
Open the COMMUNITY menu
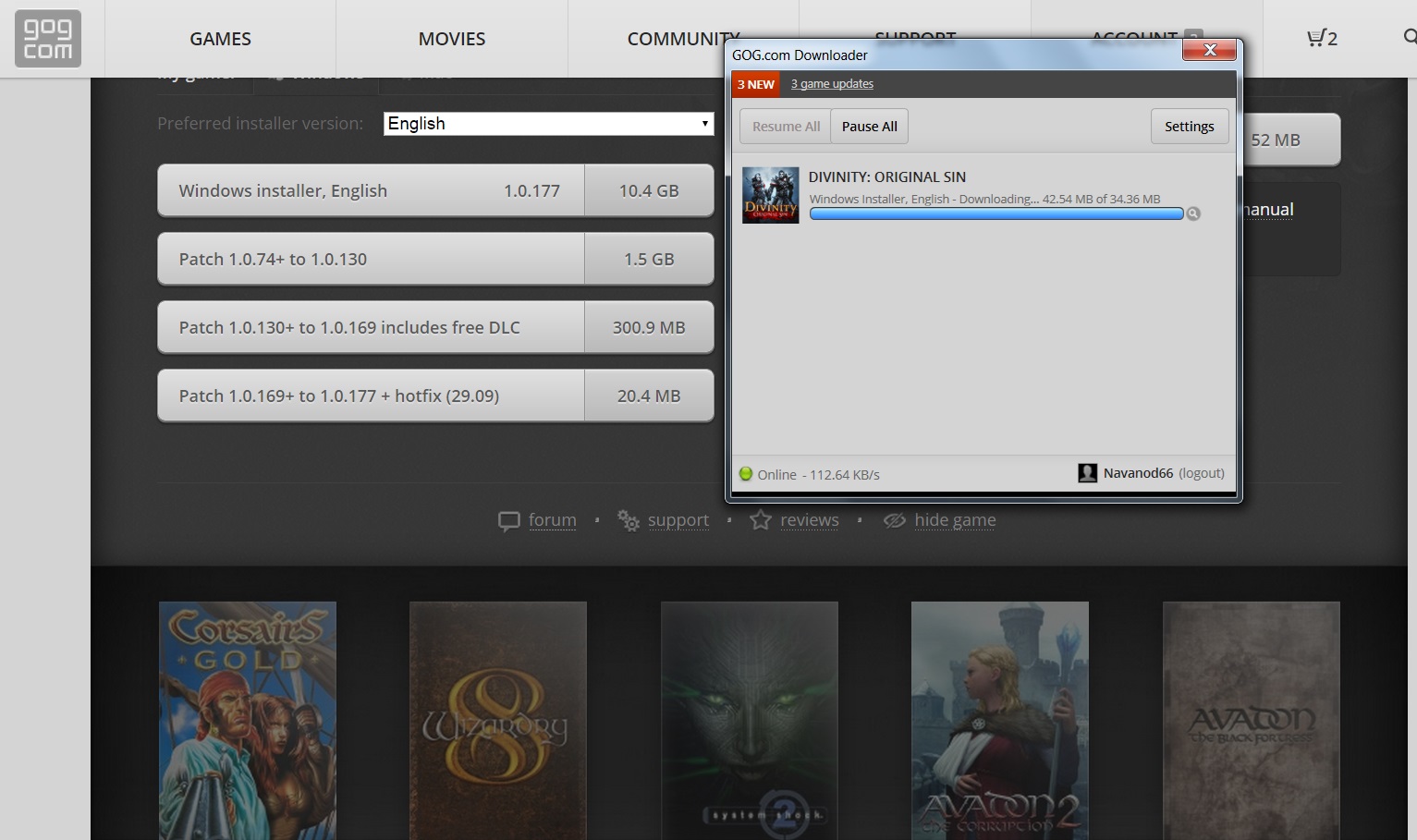coord(683,39)
